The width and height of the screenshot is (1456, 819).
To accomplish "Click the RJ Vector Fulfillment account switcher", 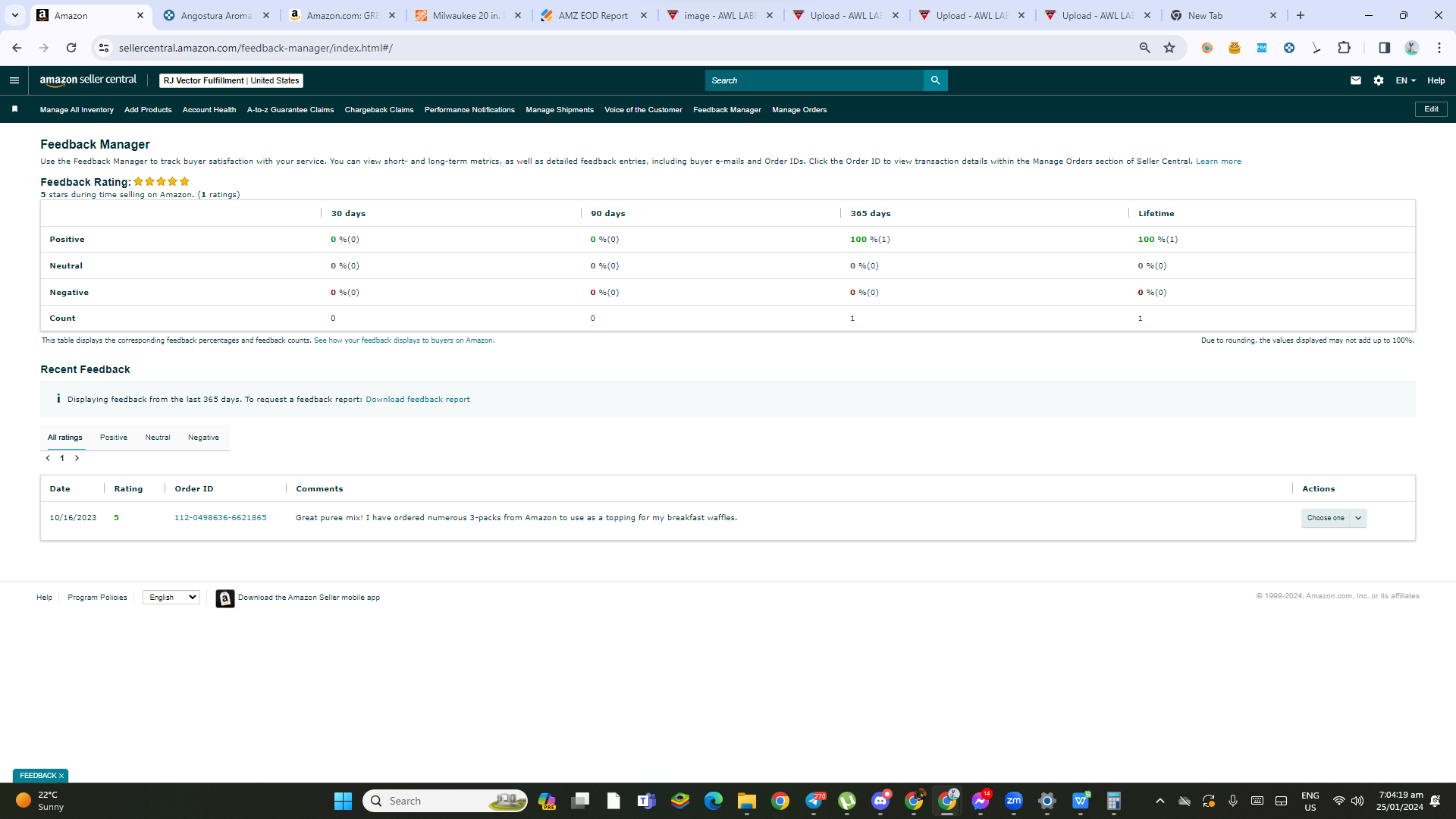I will pos(231,80).
